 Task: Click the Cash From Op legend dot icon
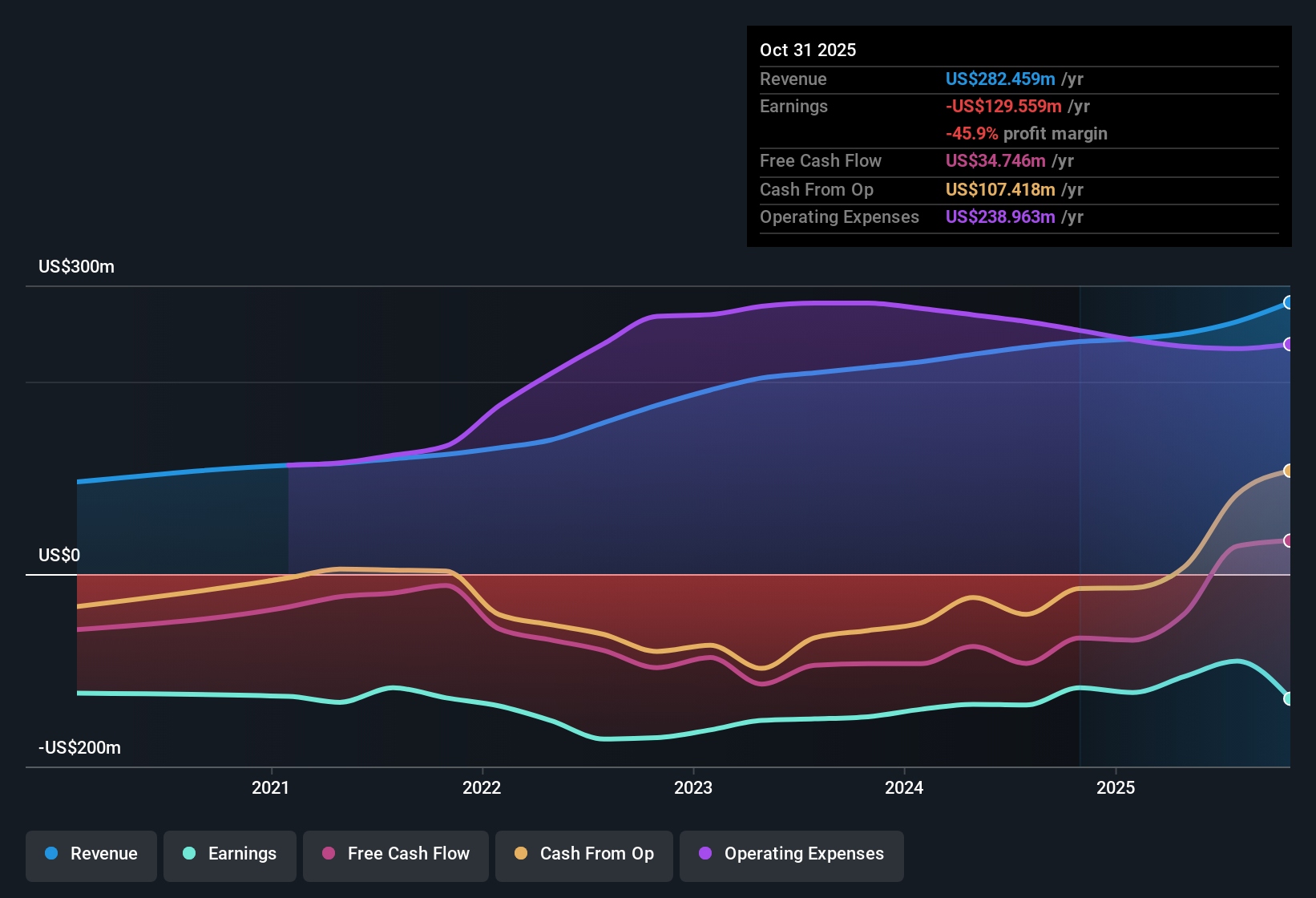[x=520, y=854]
